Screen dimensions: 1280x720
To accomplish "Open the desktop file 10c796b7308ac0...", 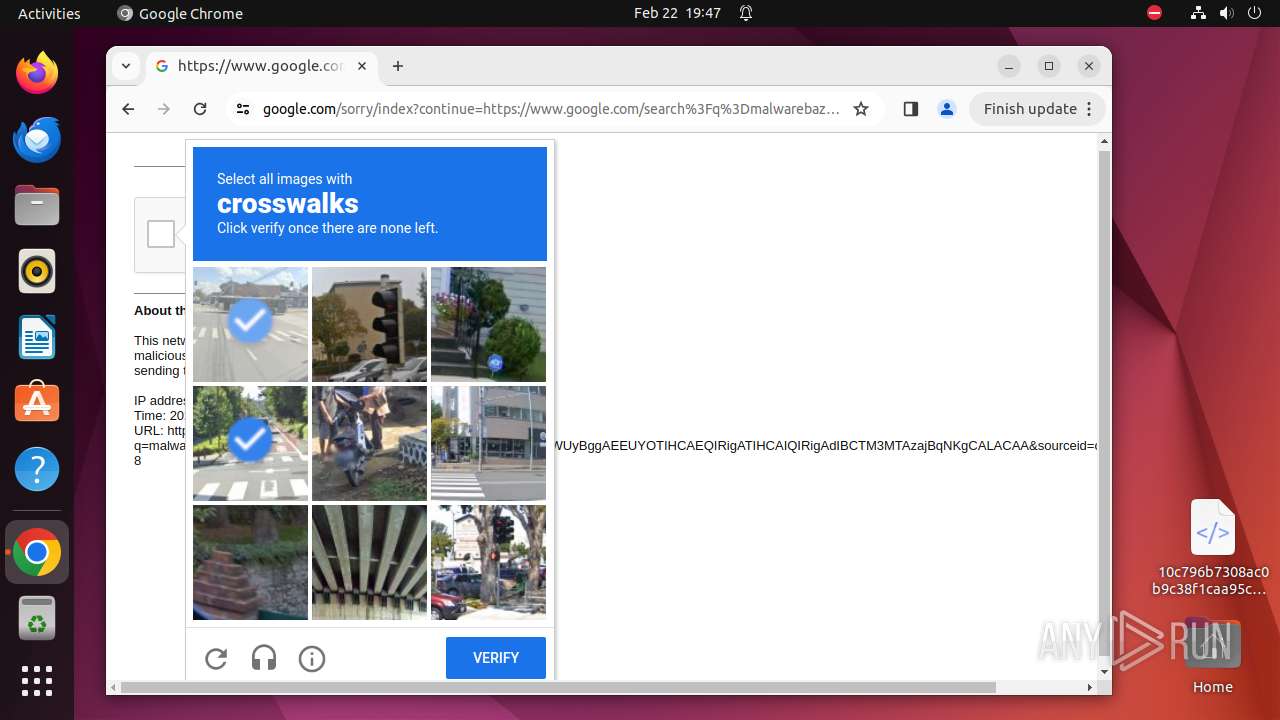I will coord(1213,548).
